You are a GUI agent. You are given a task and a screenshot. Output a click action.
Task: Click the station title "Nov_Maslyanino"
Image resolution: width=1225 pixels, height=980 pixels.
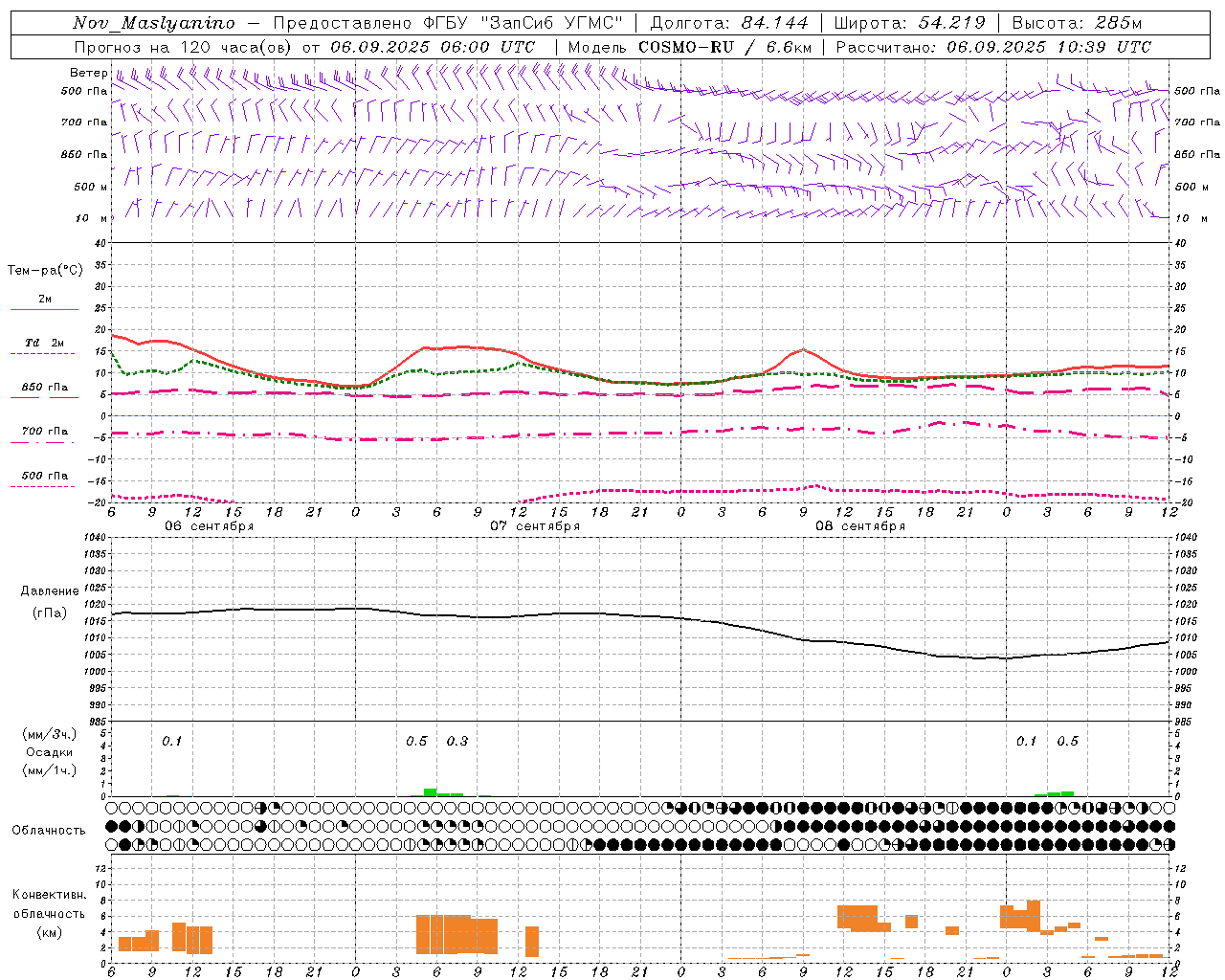pyautogui.click(x=154, y=23)
